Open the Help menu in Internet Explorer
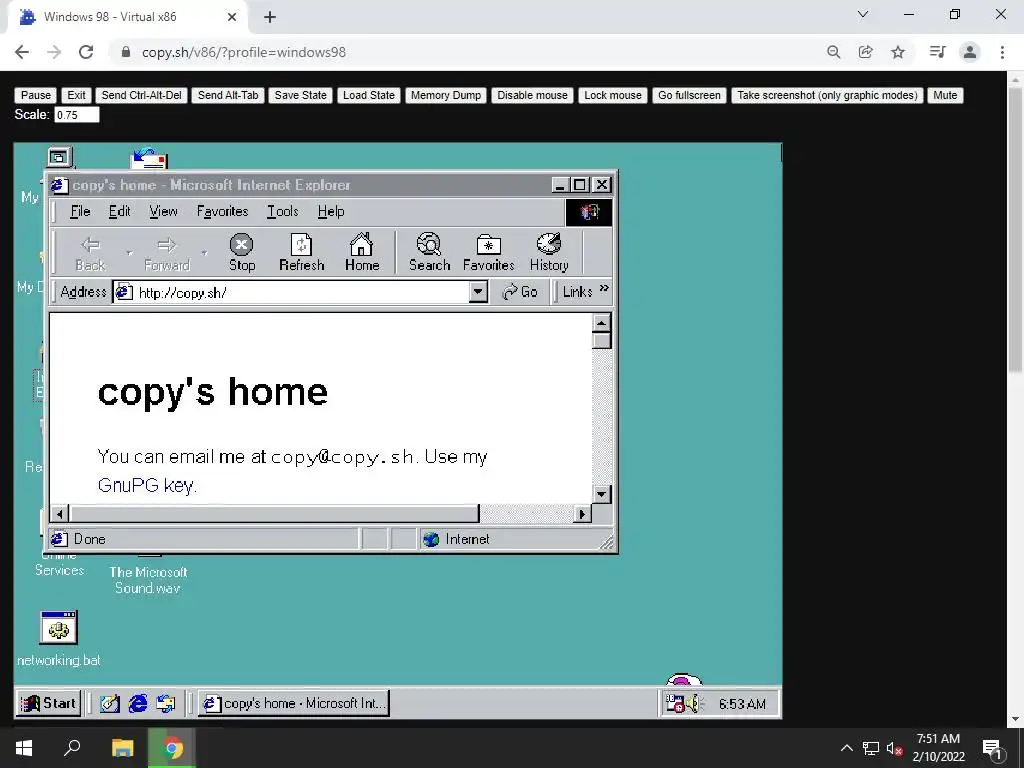Image resolution: width=1024 pixels, height=768 pixels. 331,211
